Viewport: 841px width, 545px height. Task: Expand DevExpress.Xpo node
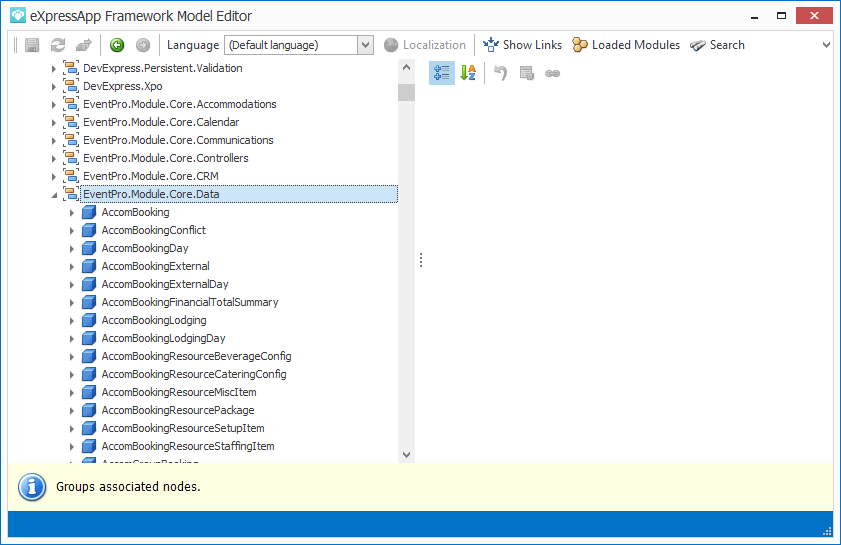(54, 86)
